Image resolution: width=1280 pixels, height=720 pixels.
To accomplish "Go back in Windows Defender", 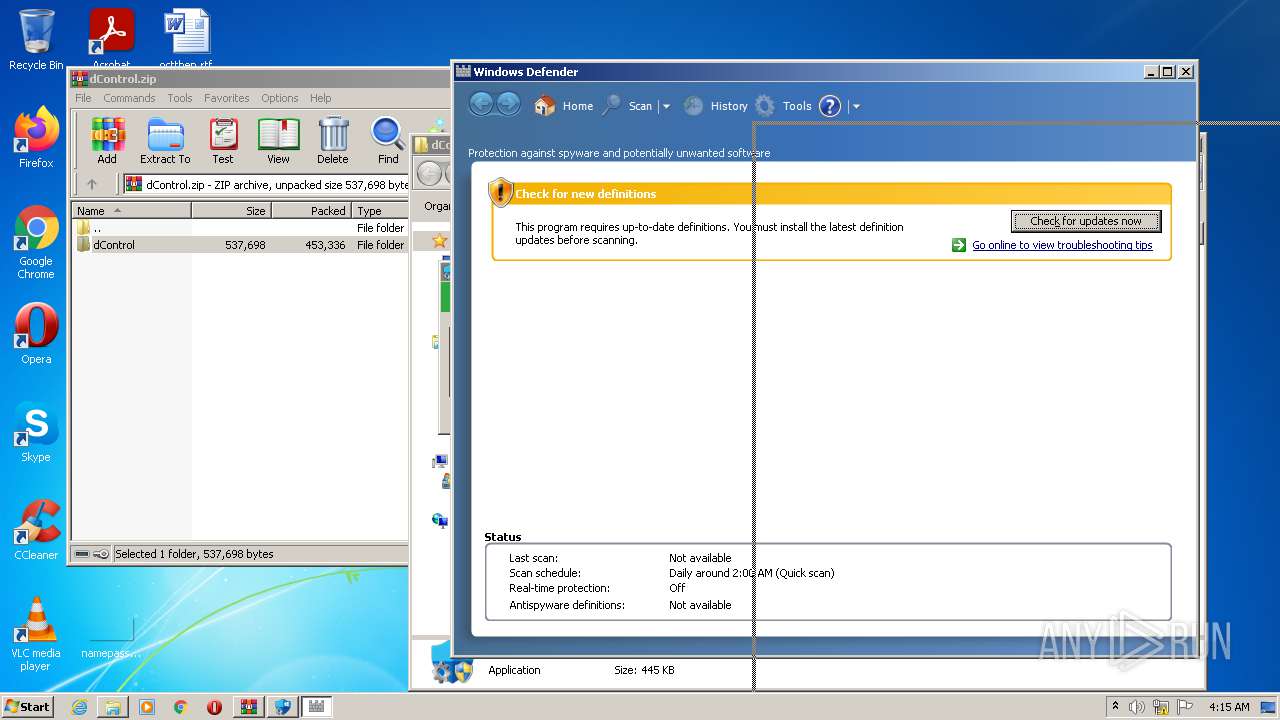I will (481, 104).
